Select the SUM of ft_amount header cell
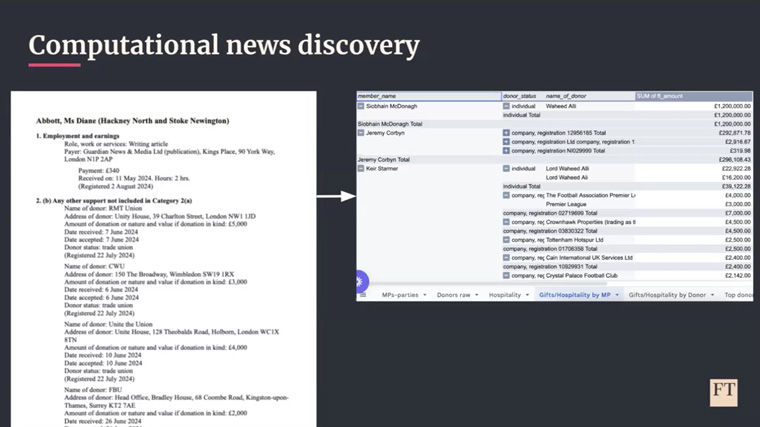Screen dimensions: 760x427 click(694, 96)
